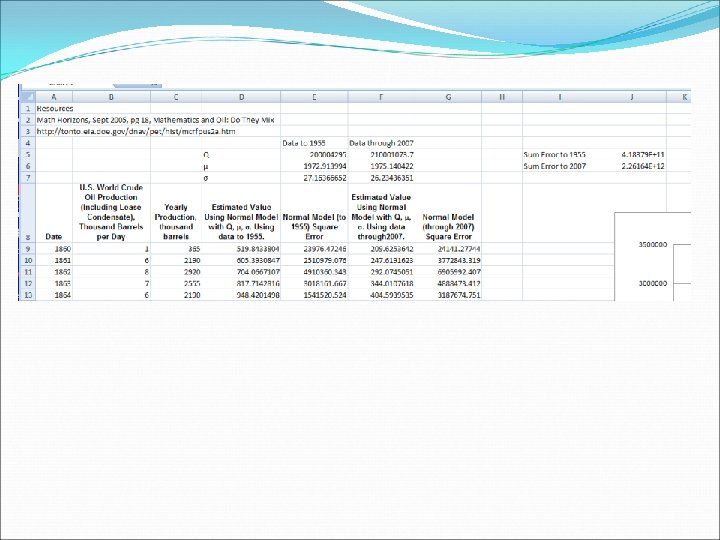This screenshot has width=720, height=540.
Task: Click the estimated value 948.4201498
Action: [x=258, y=294]
